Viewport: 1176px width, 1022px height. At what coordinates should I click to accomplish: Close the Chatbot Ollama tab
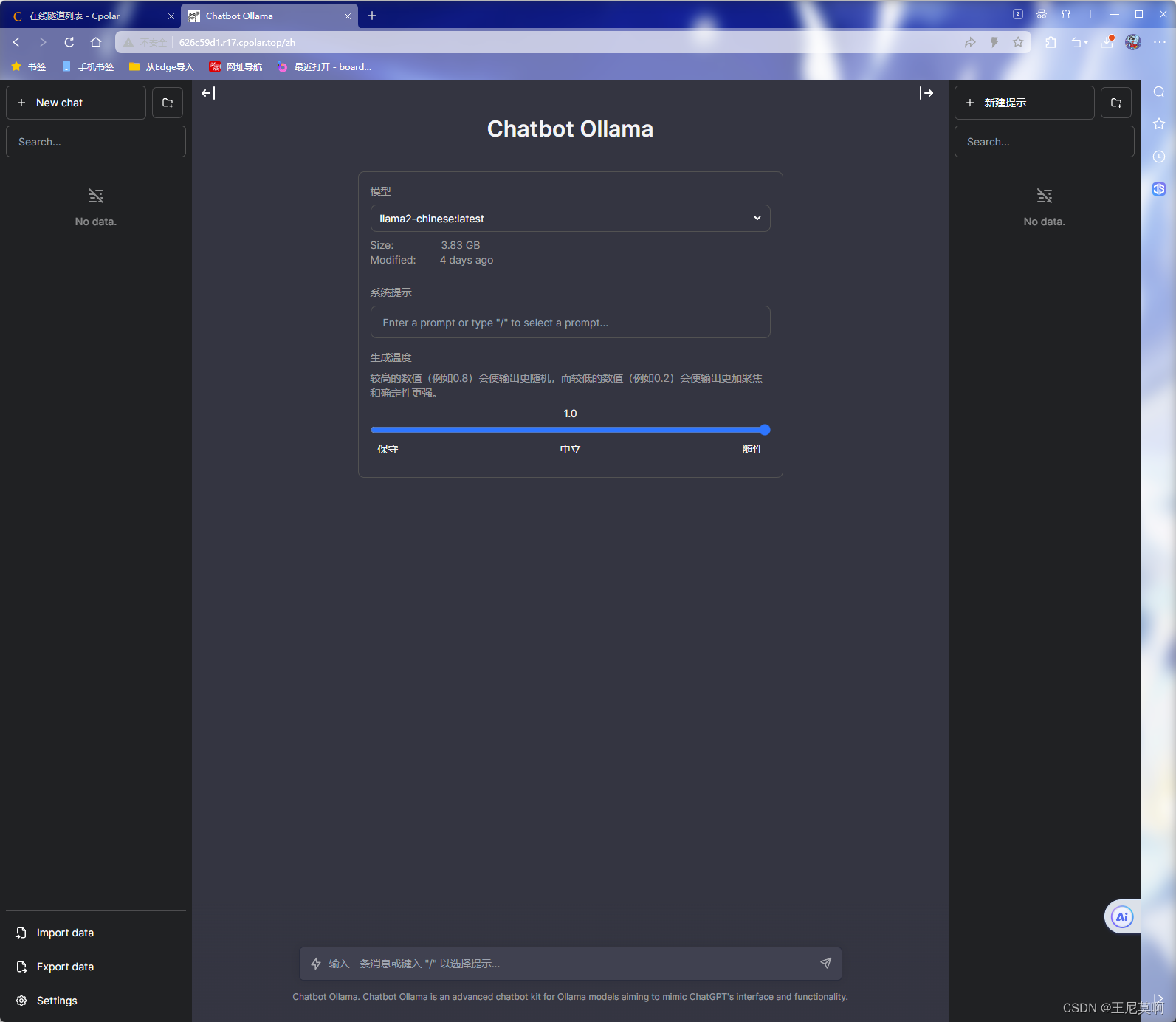pos(348,16)
